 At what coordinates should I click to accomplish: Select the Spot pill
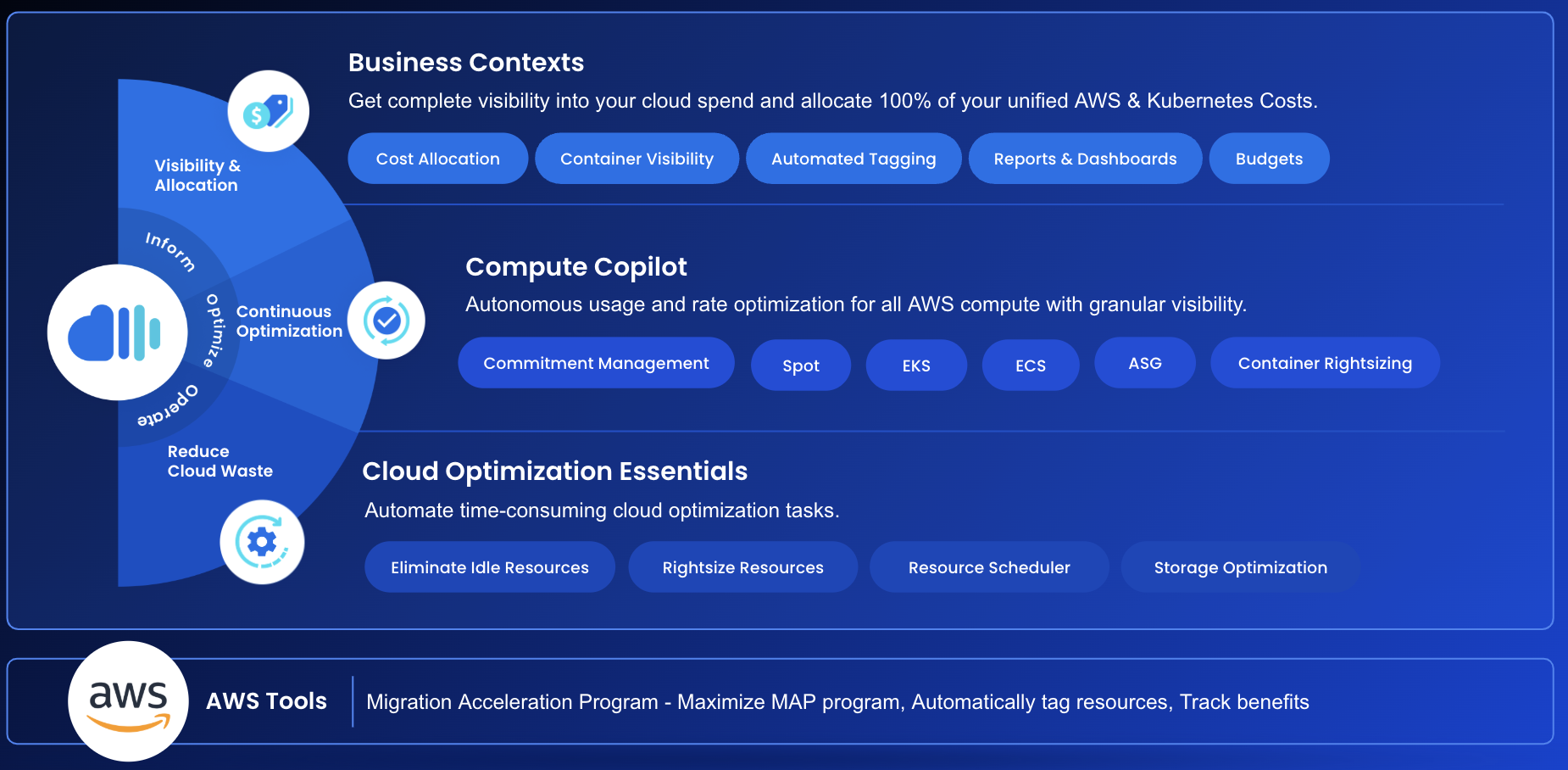point(801,365)
